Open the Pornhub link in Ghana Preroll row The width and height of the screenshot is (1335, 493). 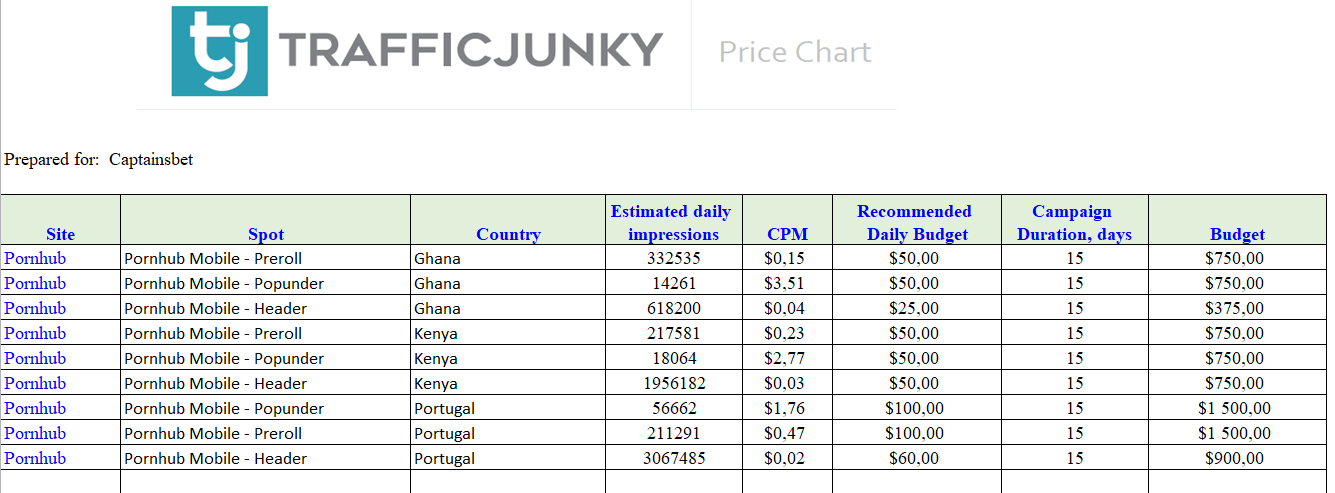click(35, 258)
